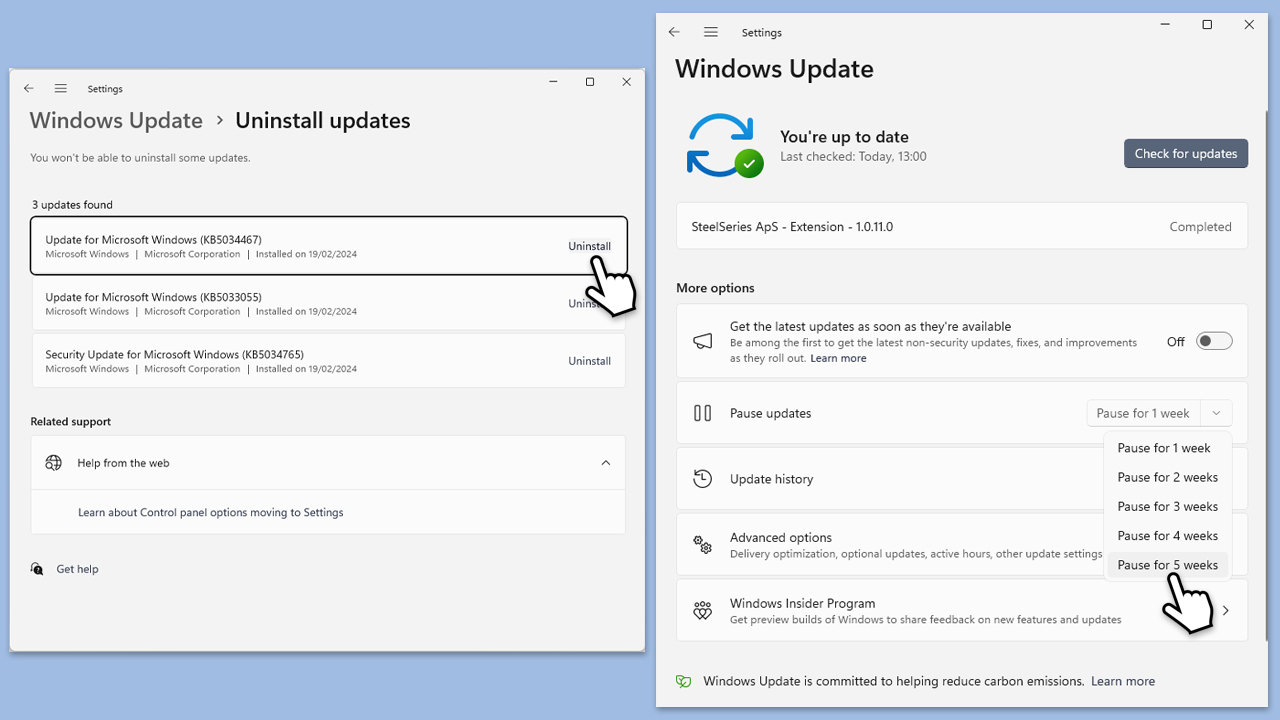Click the 'Off' label beside the toggle

[x=1176, y=342]
